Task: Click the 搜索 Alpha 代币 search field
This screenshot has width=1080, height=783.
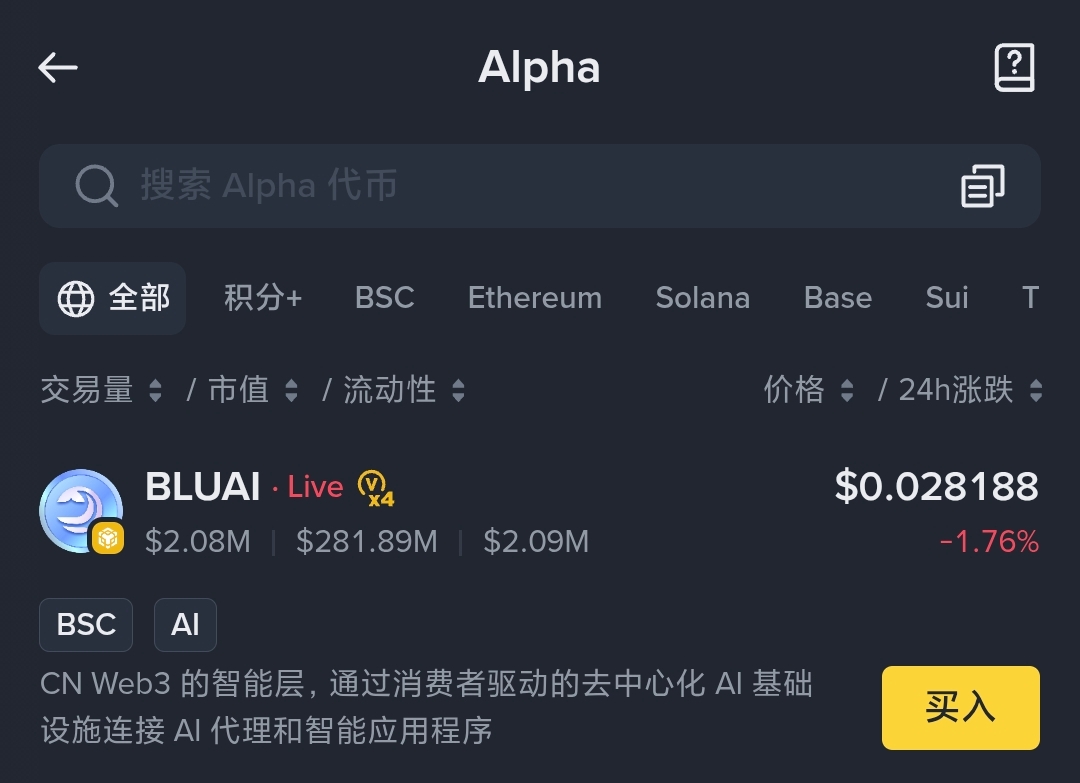Action: coord(300,185)
